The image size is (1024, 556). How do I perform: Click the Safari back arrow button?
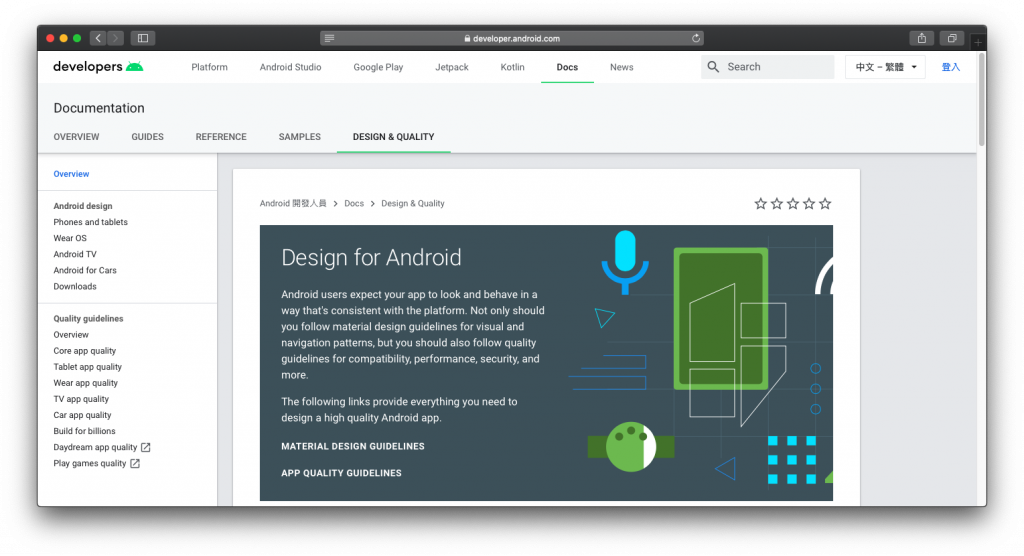(x=98, y=39)
